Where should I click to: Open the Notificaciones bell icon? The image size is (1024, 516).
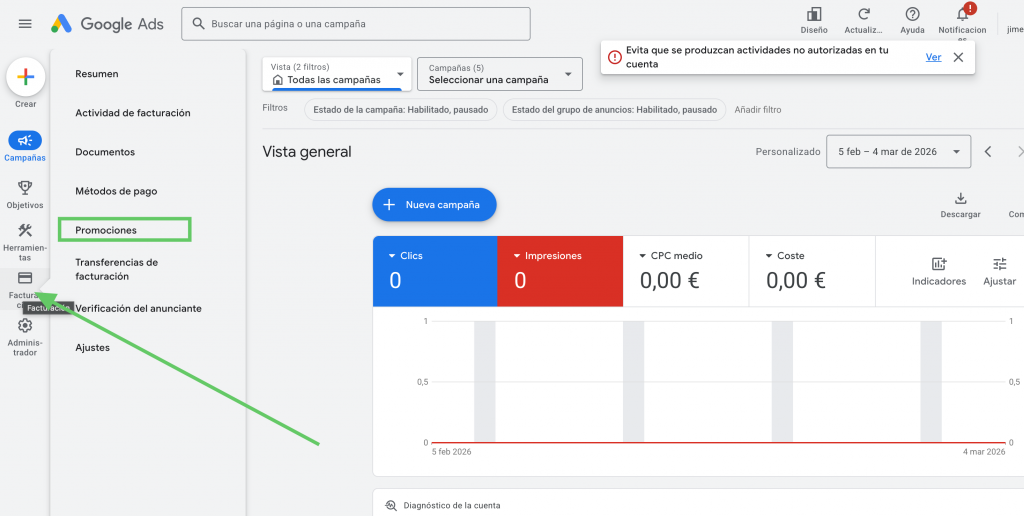[x=962, y=15]
